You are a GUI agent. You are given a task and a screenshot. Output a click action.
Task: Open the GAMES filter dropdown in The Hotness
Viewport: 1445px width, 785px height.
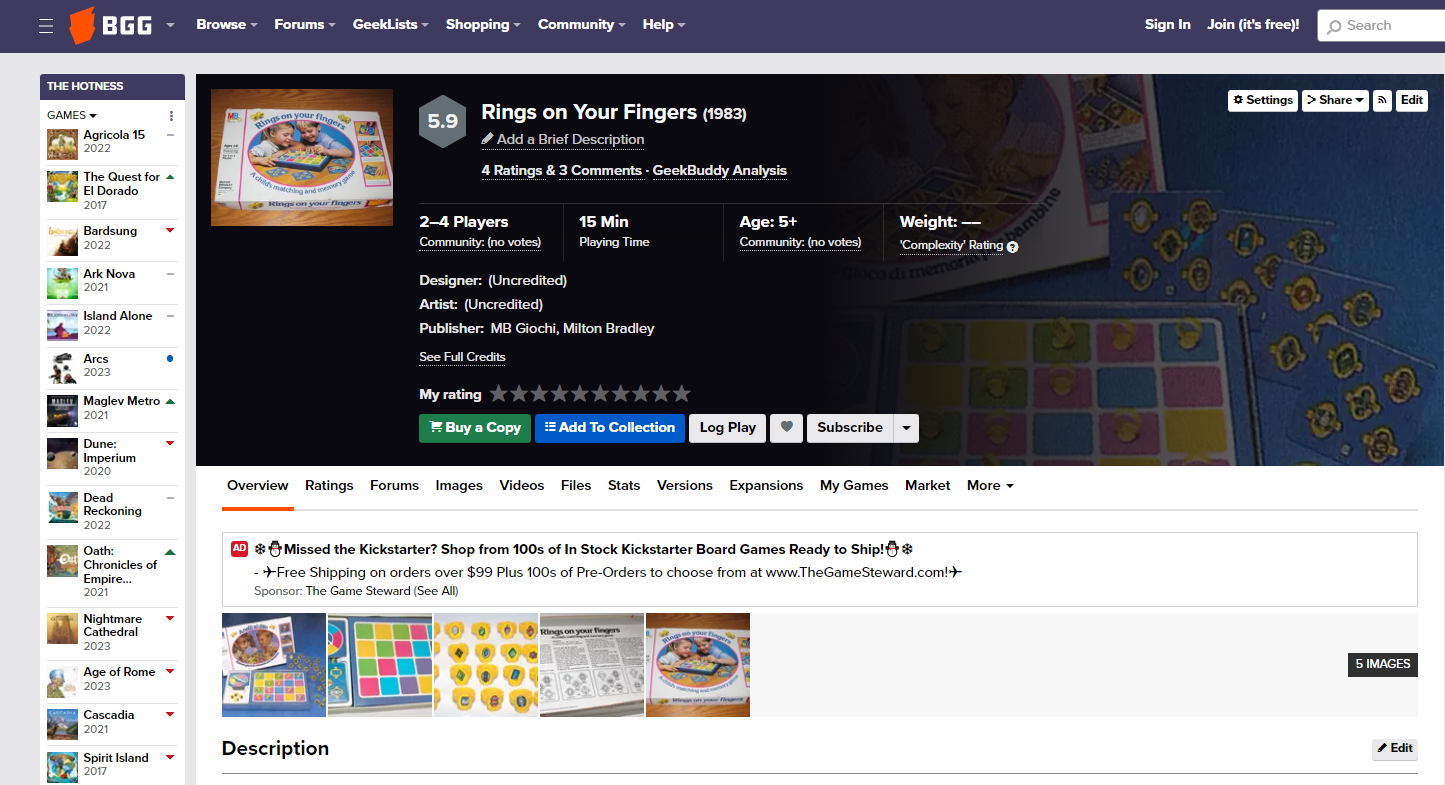[x=72, y=116]
